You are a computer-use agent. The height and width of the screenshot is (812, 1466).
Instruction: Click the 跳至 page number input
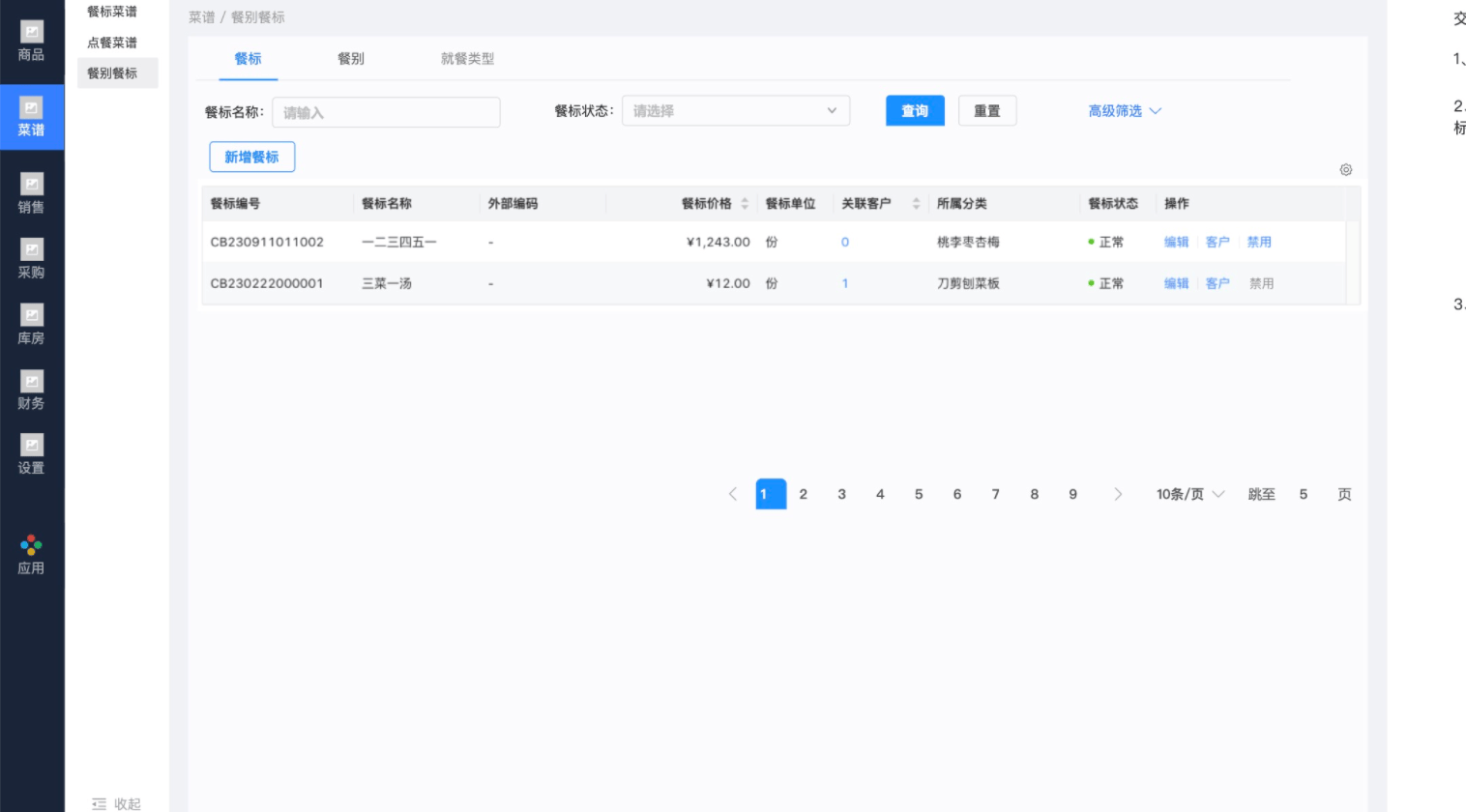pyautogui.click(x=1304, y=494)
